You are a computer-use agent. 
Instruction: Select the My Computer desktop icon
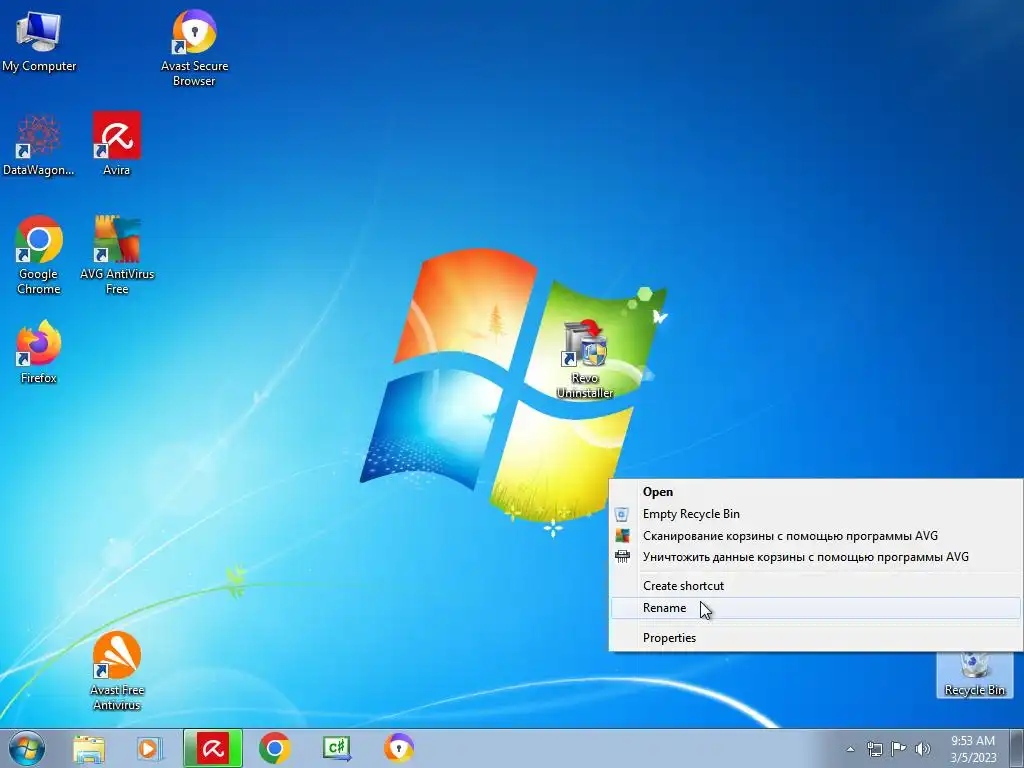point(39,40)
